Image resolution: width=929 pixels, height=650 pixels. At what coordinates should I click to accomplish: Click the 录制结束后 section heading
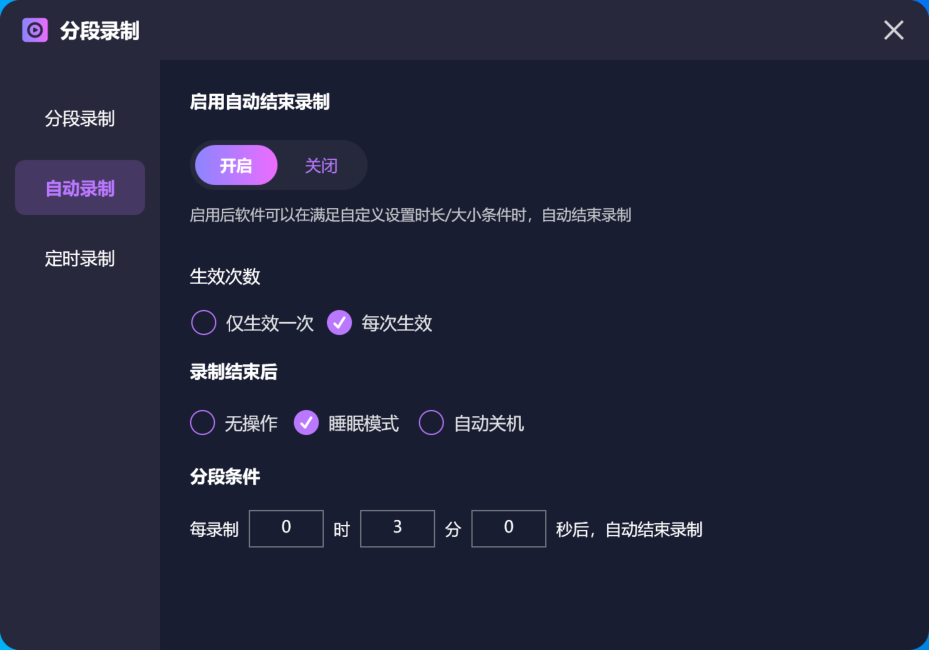pos(235,371)
